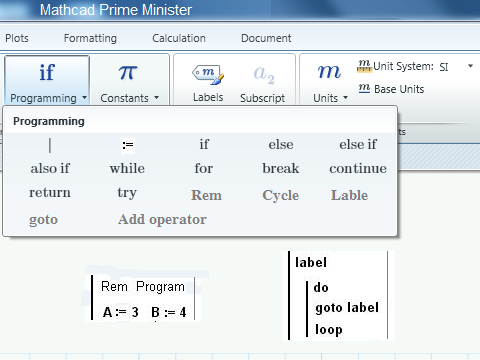Screen dimensions: 480x360
Task: Click the goto label line
Action: coord(347,308)
